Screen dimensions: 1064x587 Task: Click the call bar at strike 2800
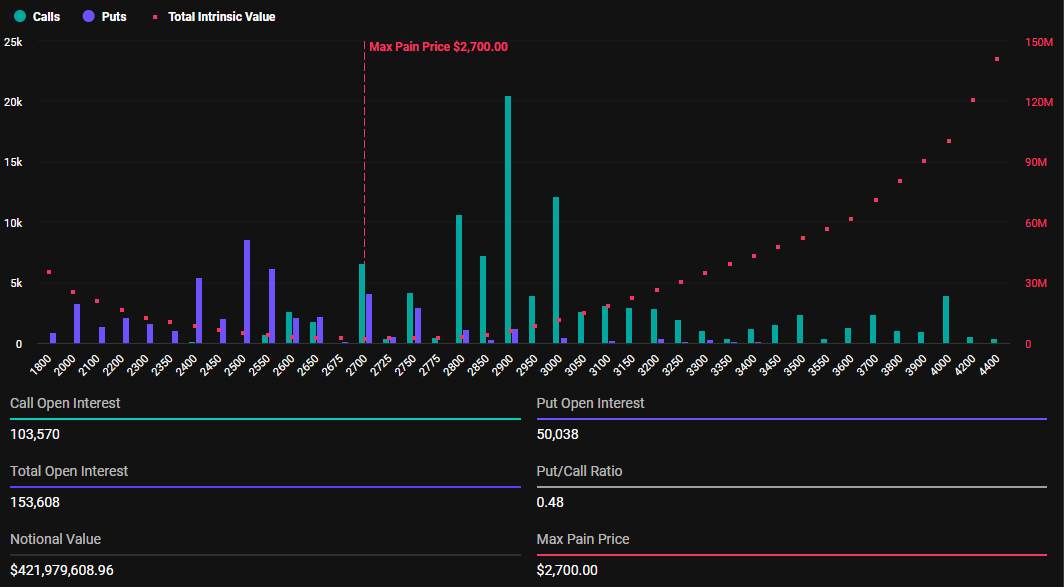click(459, 279)
